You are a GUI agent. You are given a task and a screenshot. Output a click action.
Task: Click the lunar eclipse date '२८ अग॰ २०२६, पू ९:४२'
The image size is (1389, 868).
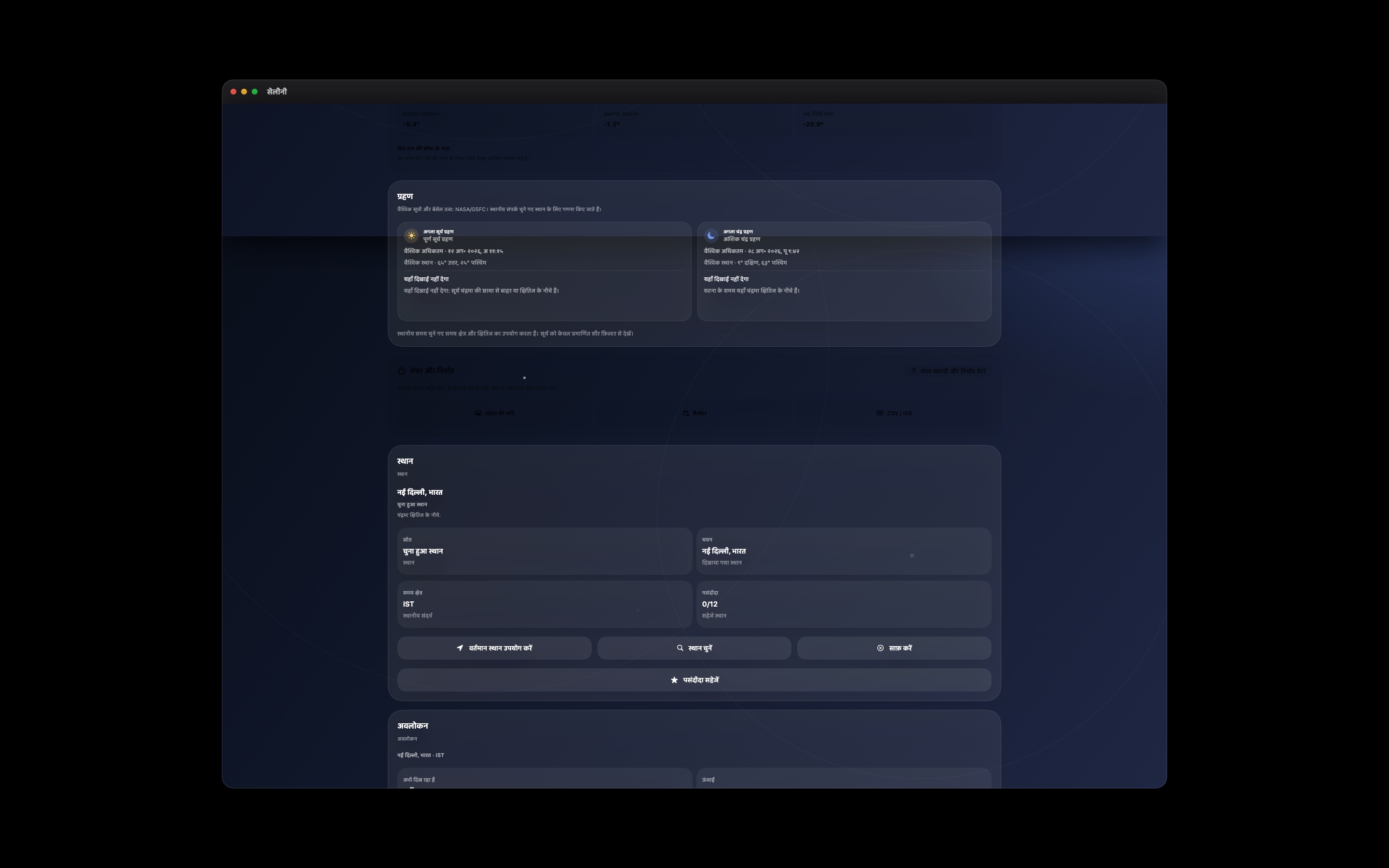[x=773, y=251]
